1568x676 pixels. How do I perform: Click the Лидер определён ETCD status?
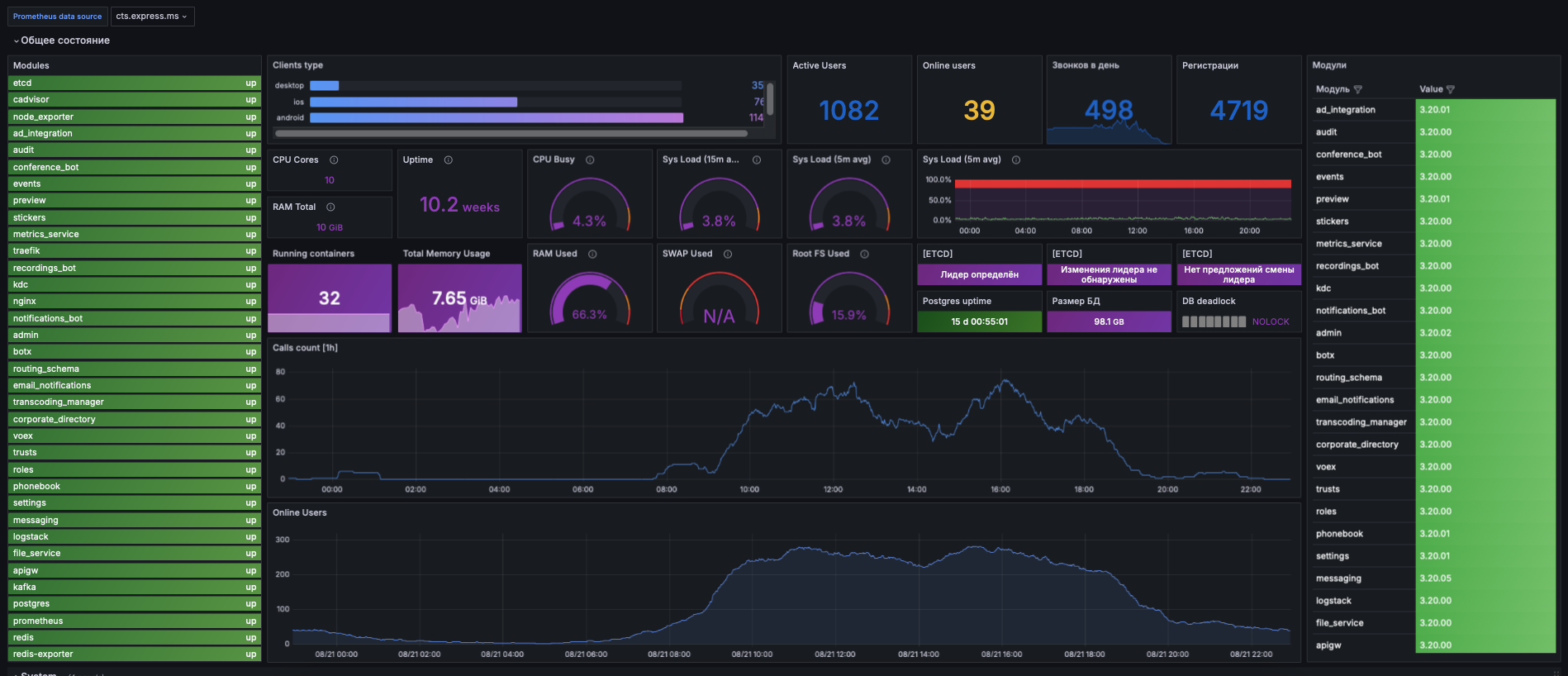point(980,274)
